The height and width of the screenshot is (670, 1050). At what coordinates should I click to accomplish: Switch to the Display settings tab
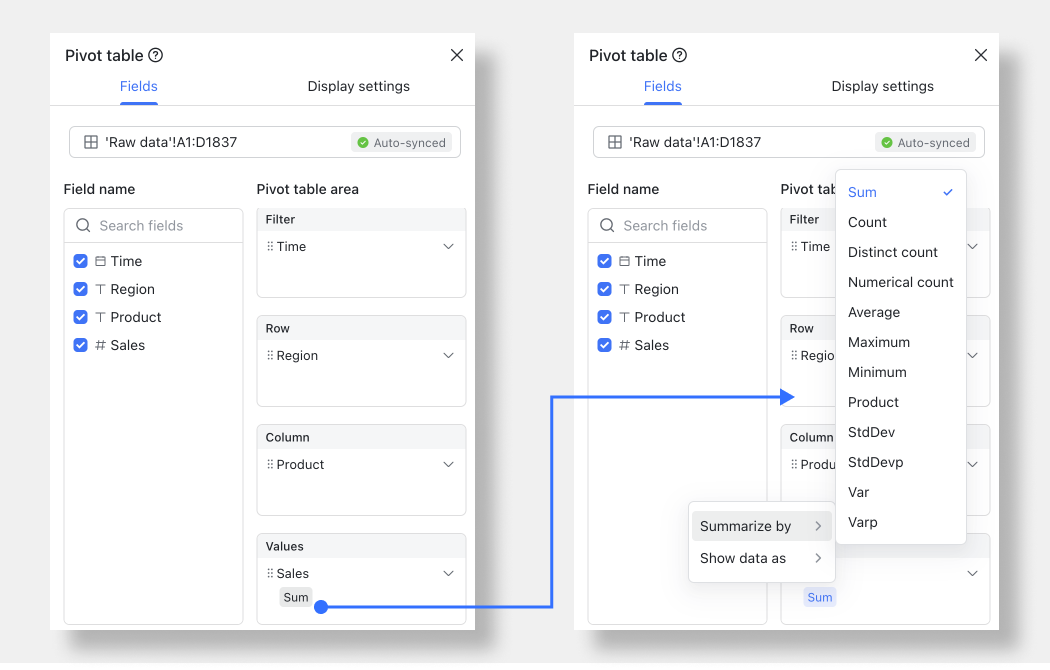tap(358, 86)
